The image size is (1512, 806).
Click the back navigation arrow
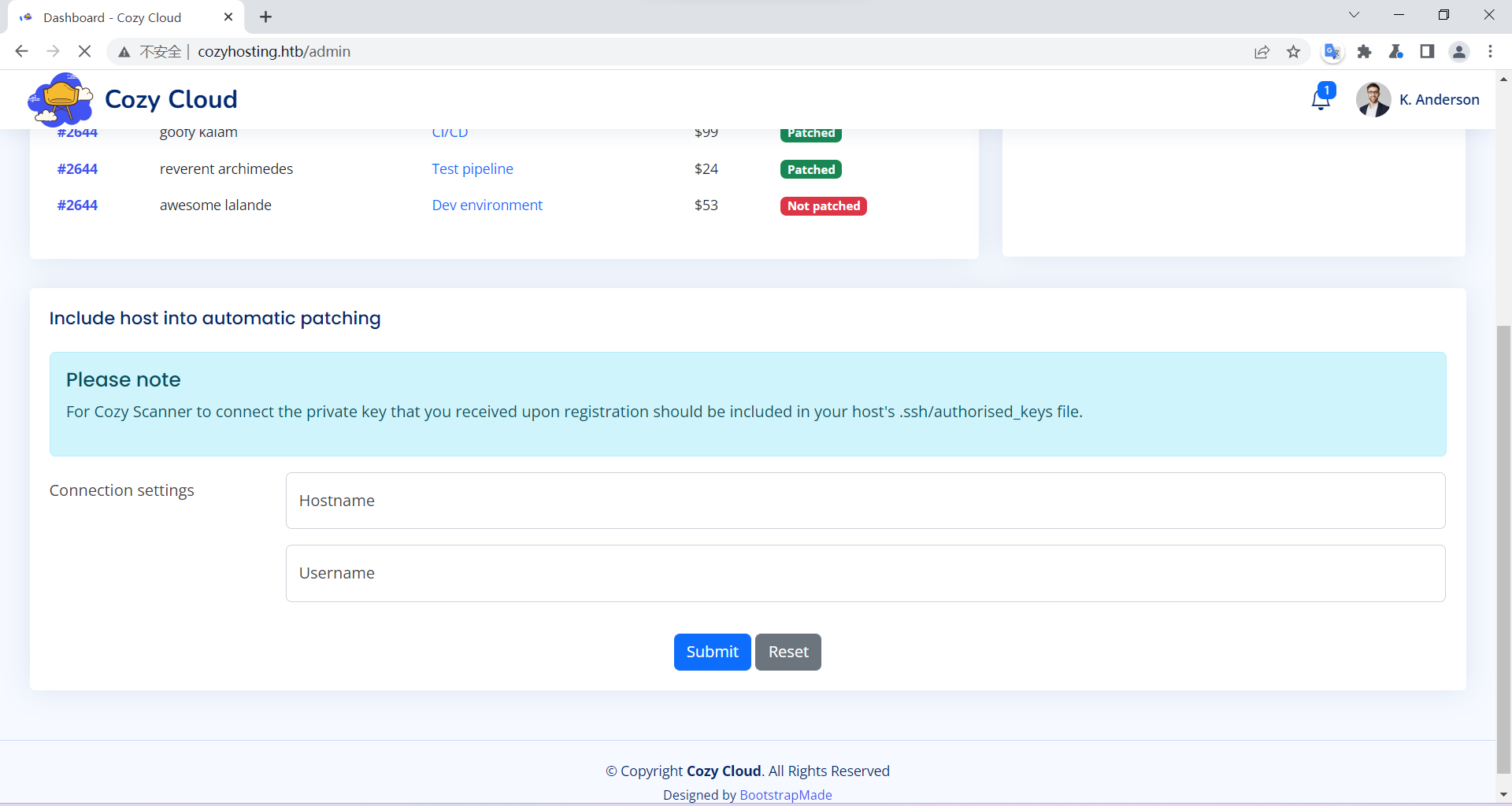[x=21, y=51]
